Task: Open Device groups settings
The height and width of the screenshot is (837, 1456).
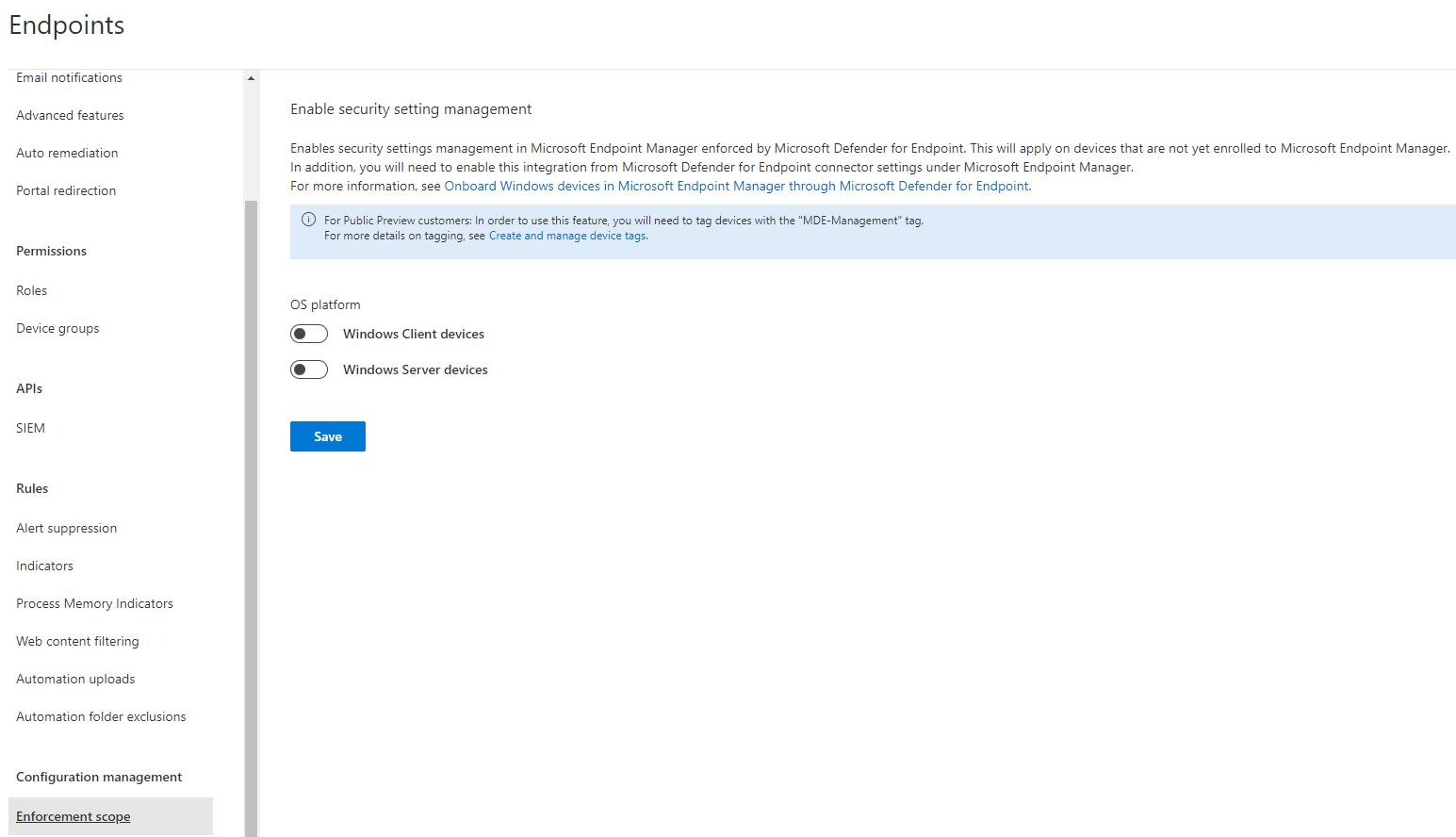Action: tap(57, 327)
